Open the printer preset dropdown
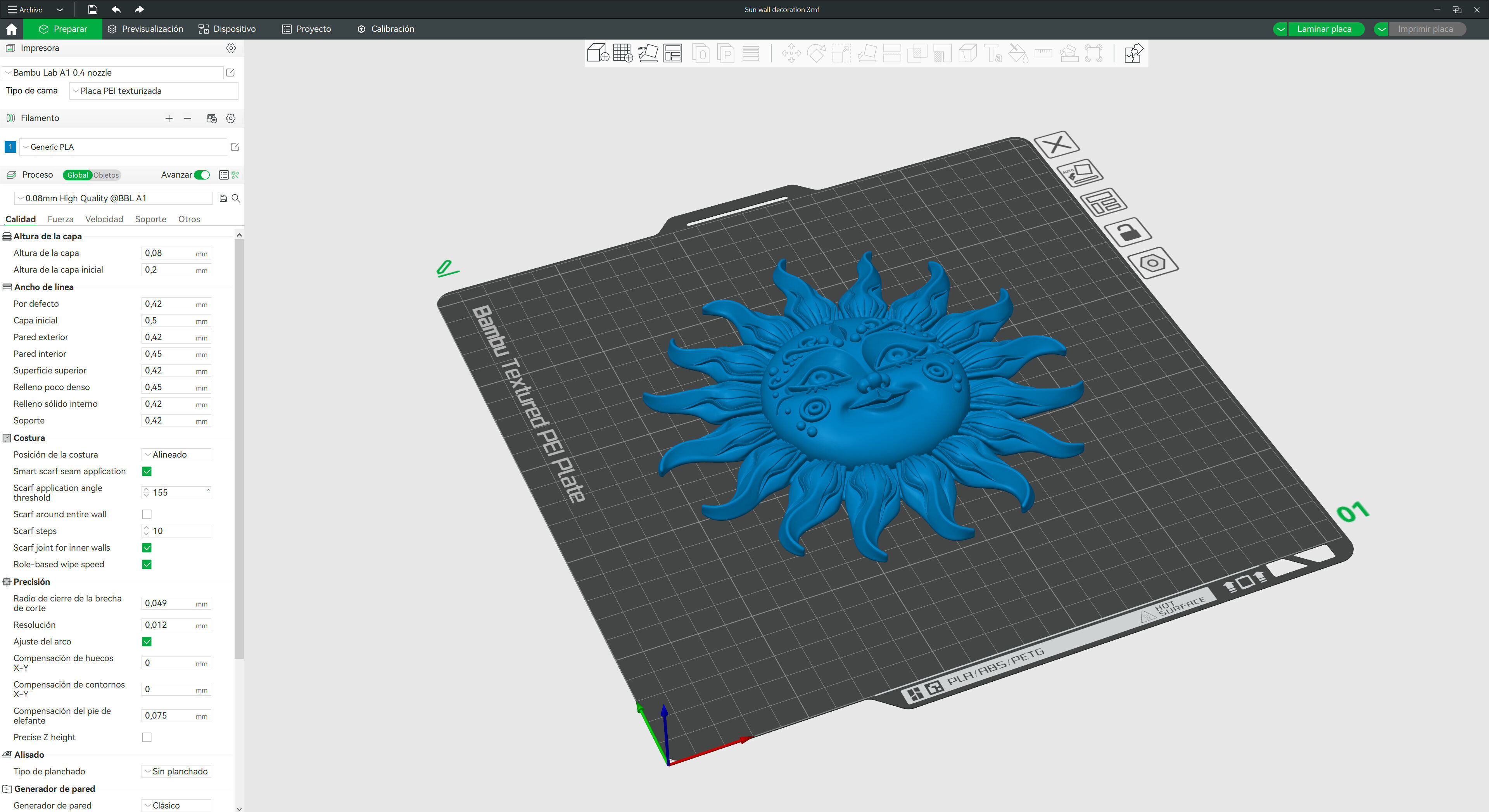The width and height of the screenshot is (1489, 812). pos(113,73)
